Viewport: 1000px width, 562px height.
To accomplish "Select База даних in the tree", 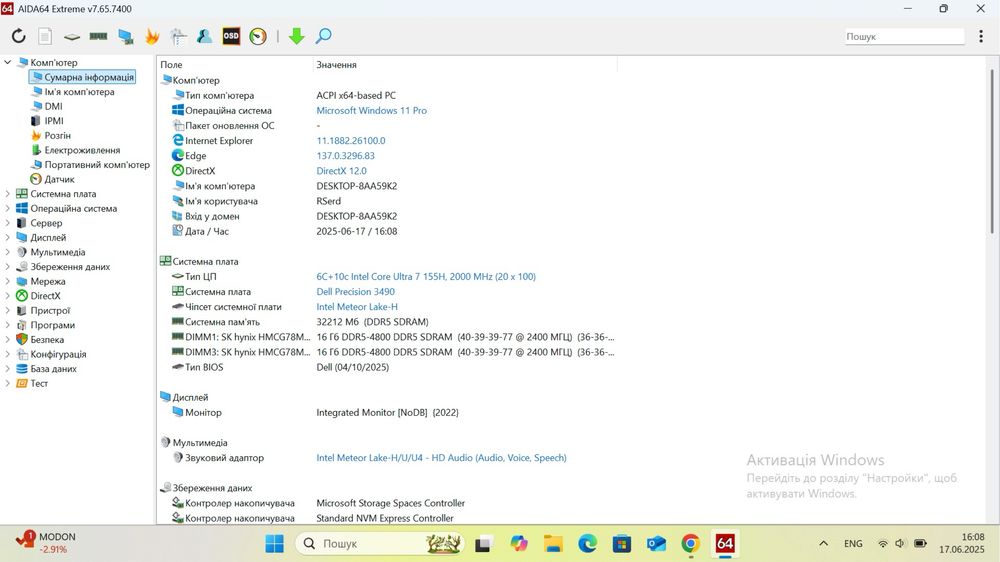I will pyautogui.click(x=54, y=369).
